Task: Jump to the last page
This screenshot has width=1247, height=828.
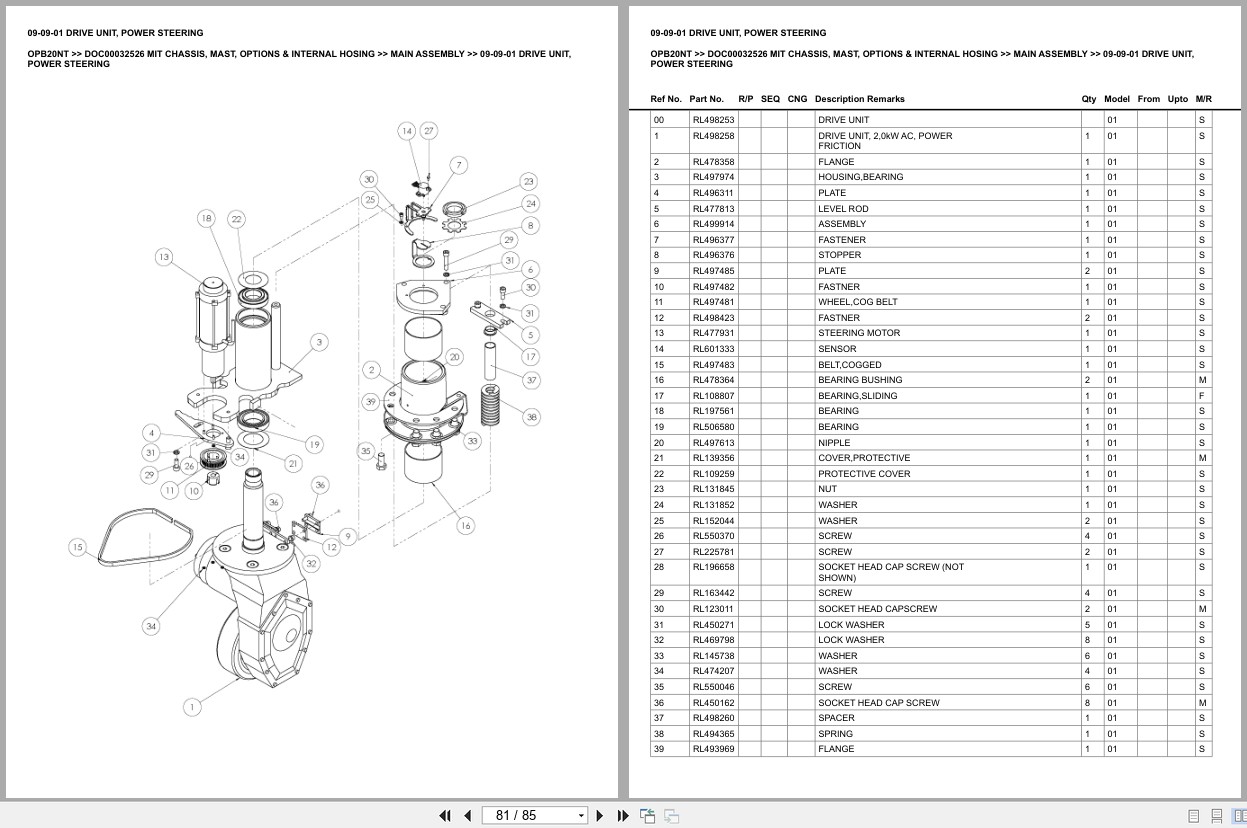Action: point(623,815)
